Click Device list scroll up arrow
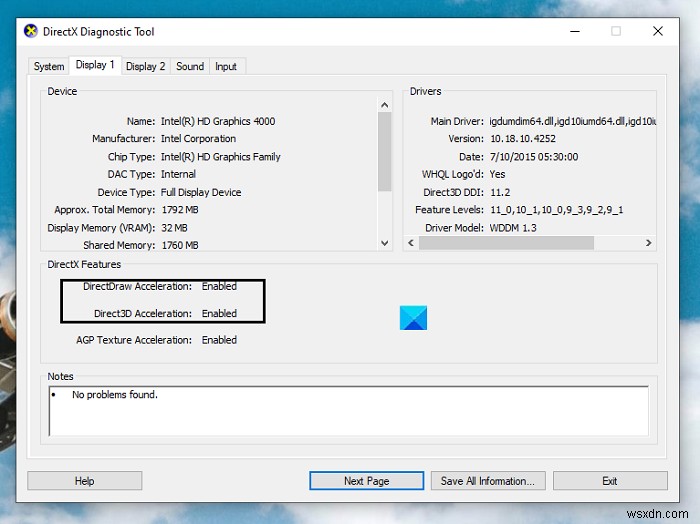 384,105
